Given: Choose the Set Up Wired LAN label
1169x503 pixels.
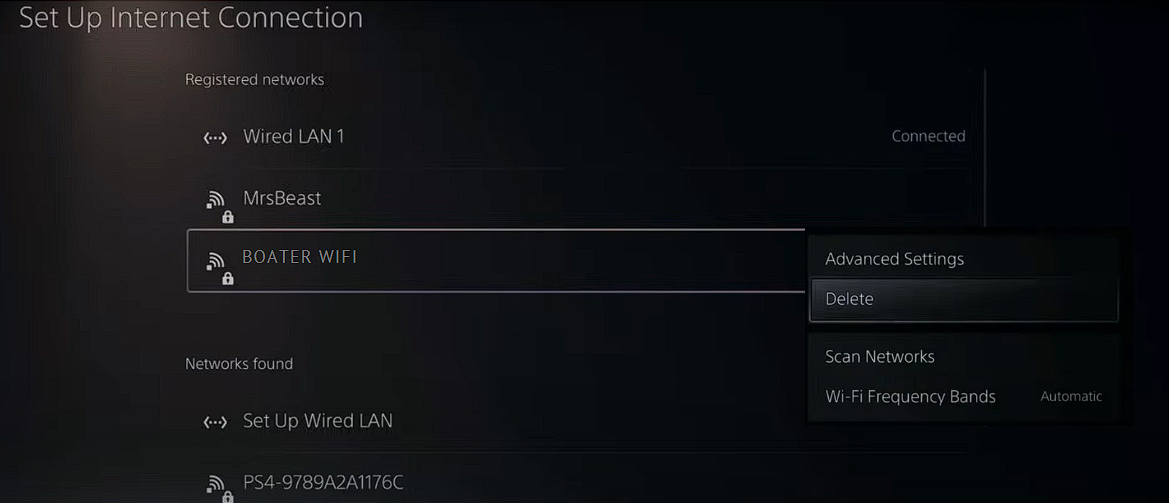Looking at the screenshot, I should pos(317,421).
